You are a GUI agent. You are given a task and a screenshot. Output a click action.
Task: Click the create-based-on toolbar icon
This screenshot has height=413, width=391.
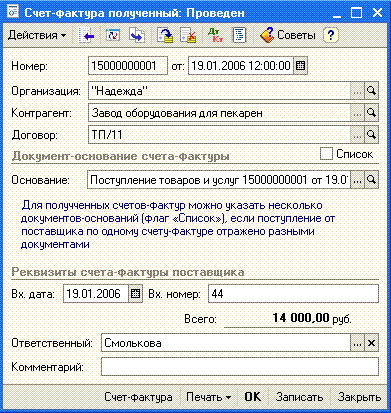[x=137, y=35]
